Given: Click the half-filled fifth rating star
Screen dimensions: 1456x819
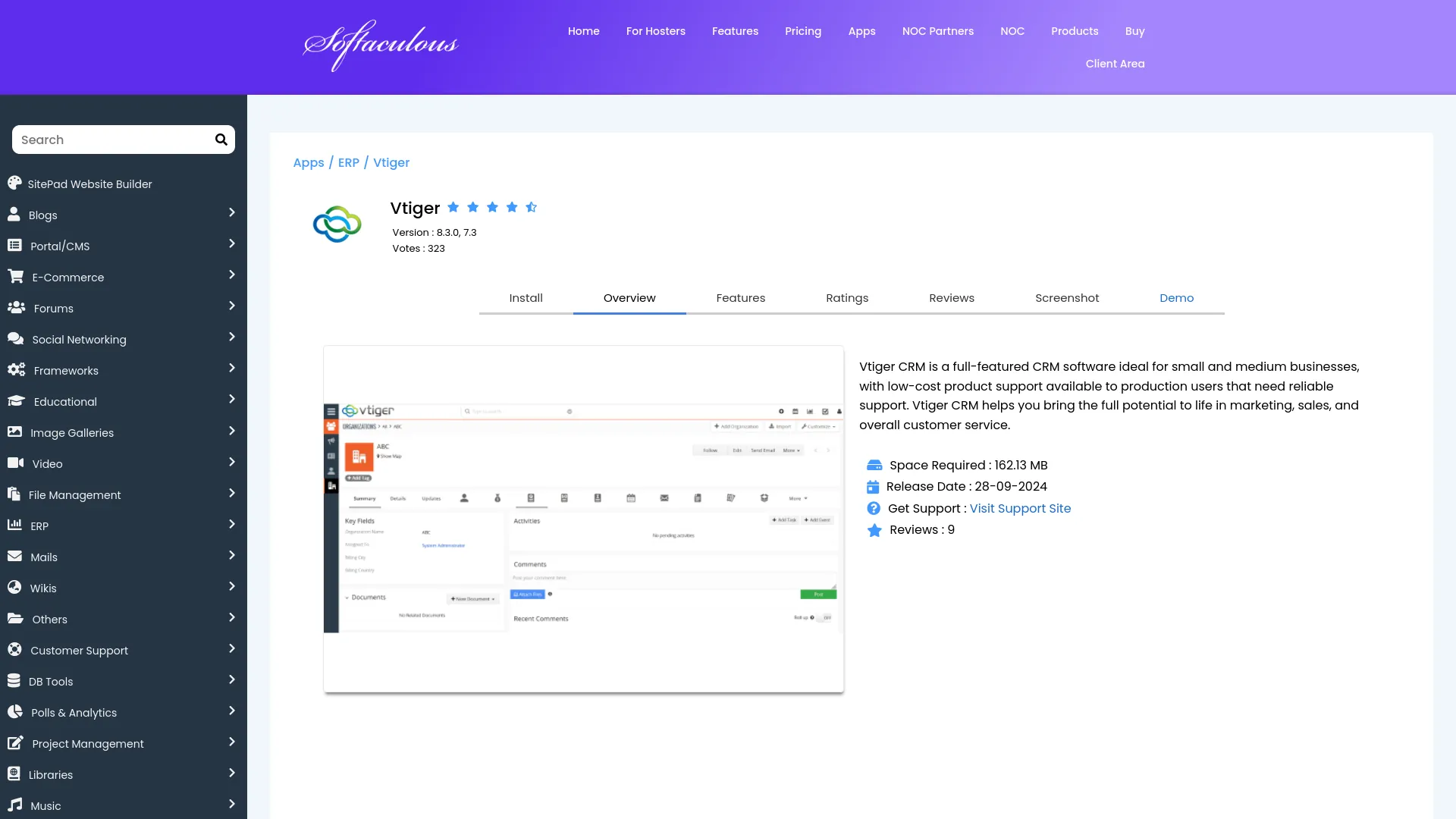Looking at the screenshot, I should tap(532, 207).
